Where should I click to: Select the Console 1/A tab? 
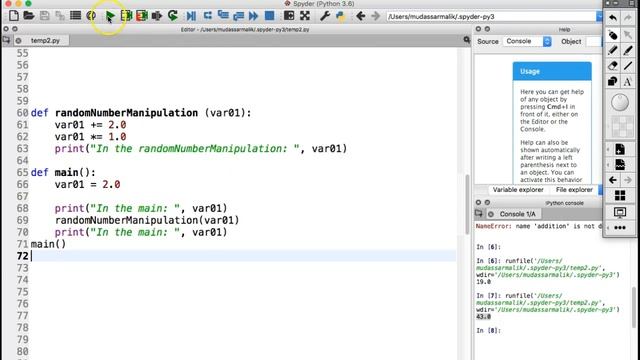(x=518, y=214)
